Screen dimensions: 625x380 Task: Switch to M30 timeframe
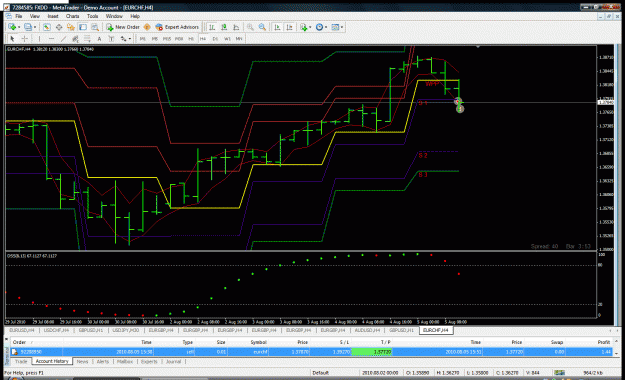pyautogui.click(x=179, y=39)
